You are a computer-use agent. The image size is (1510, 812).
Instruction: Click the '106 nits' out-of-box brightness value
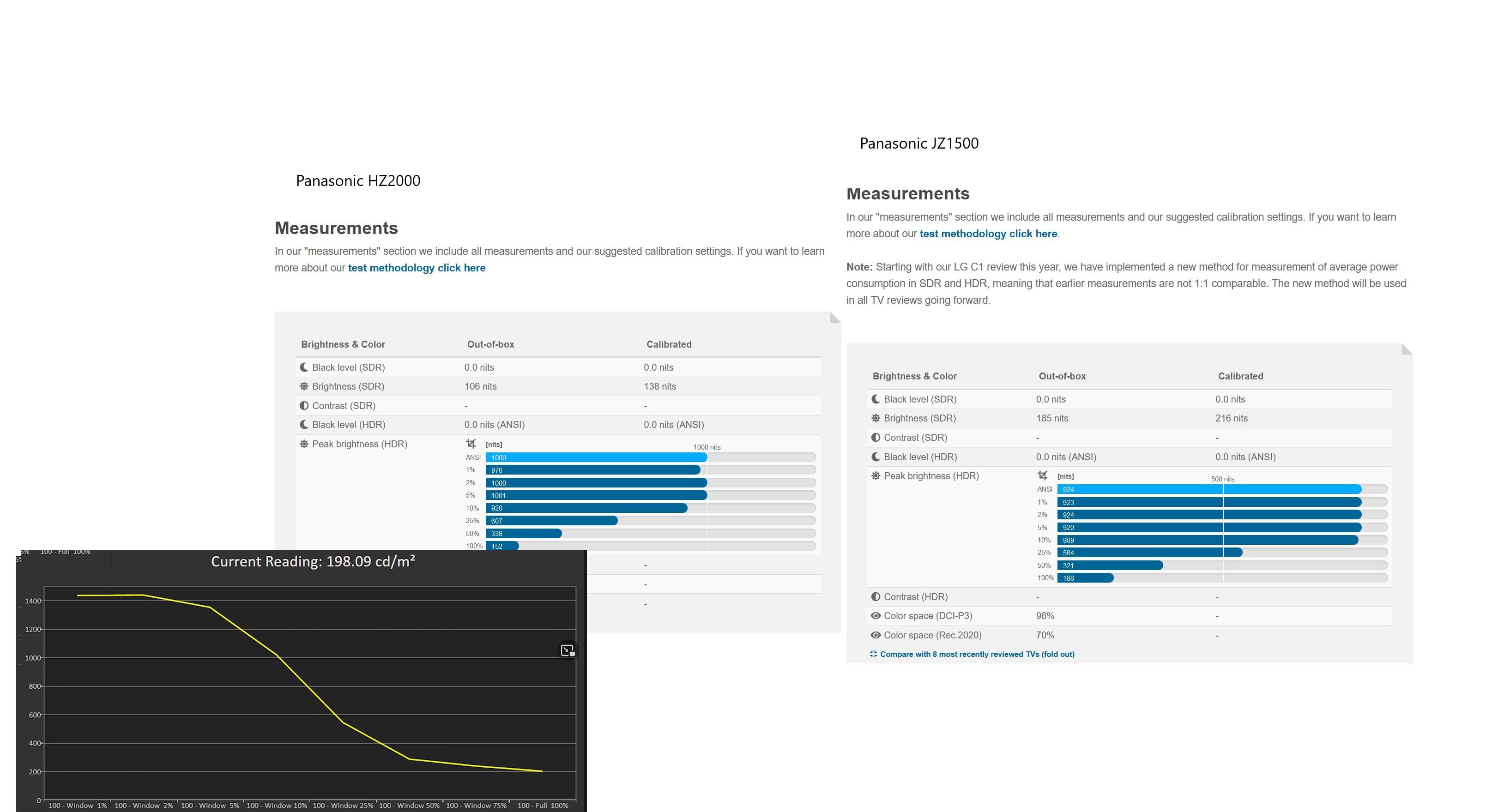(481, 386)
